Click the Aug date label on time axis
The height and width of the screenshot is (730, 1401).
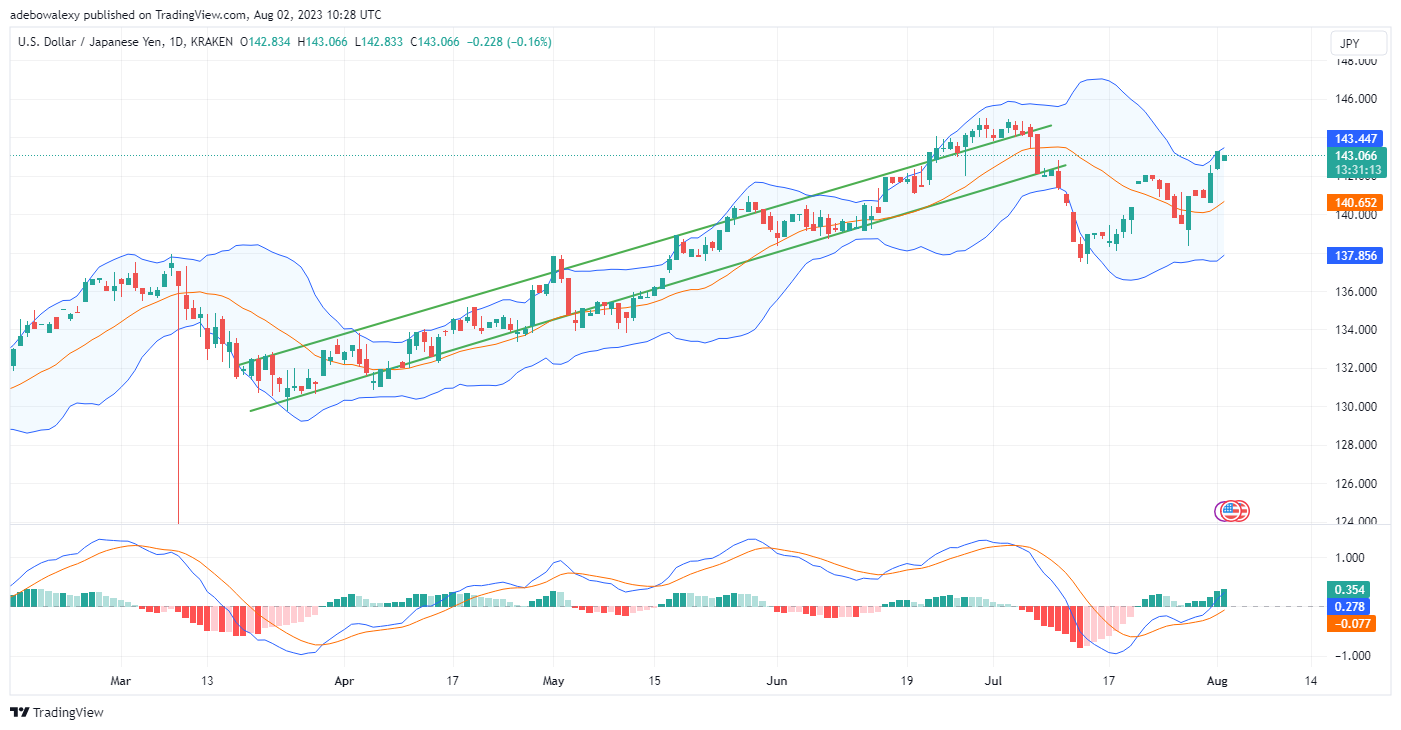[1217, 680]
